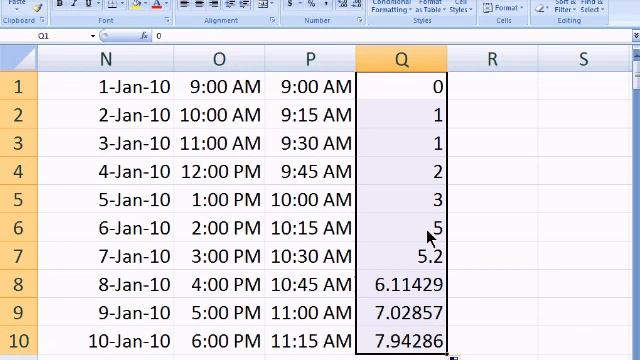Open Find & Select menu
The width and height of the screenshot is (640, 360).
[x=591, y=7]
